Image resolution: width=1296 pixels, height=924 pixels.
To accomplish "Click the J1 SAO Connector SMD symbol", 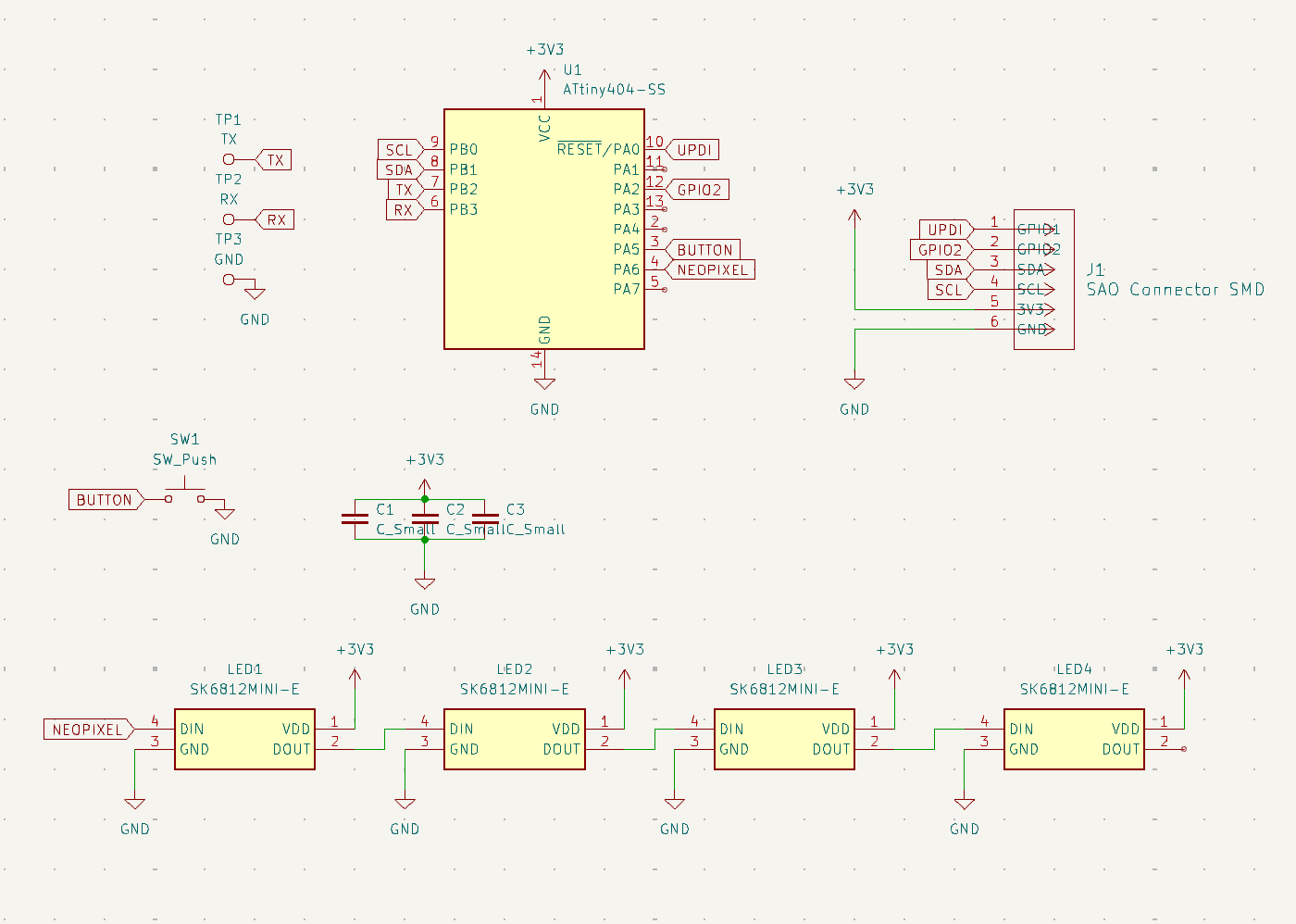I will [x=1044, y=278].
